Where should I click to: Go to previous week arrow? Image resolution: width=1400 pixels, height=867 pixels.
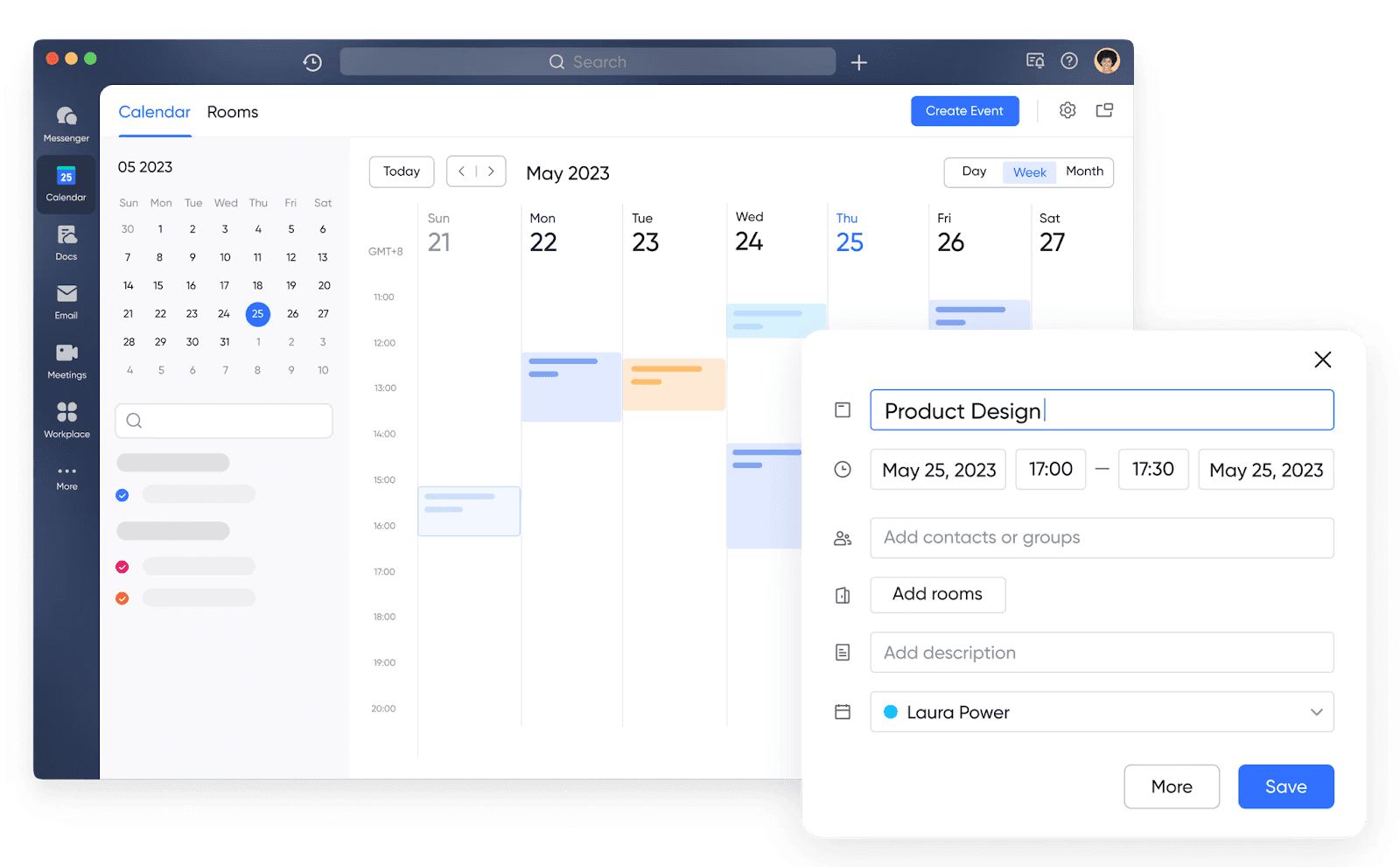[x=462, y=171]
